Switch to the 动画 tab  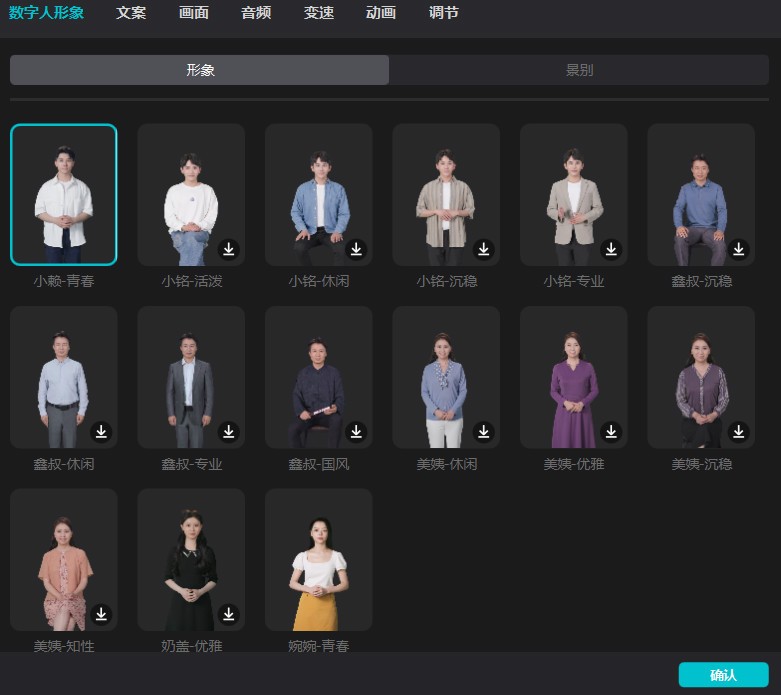point(381,12)
